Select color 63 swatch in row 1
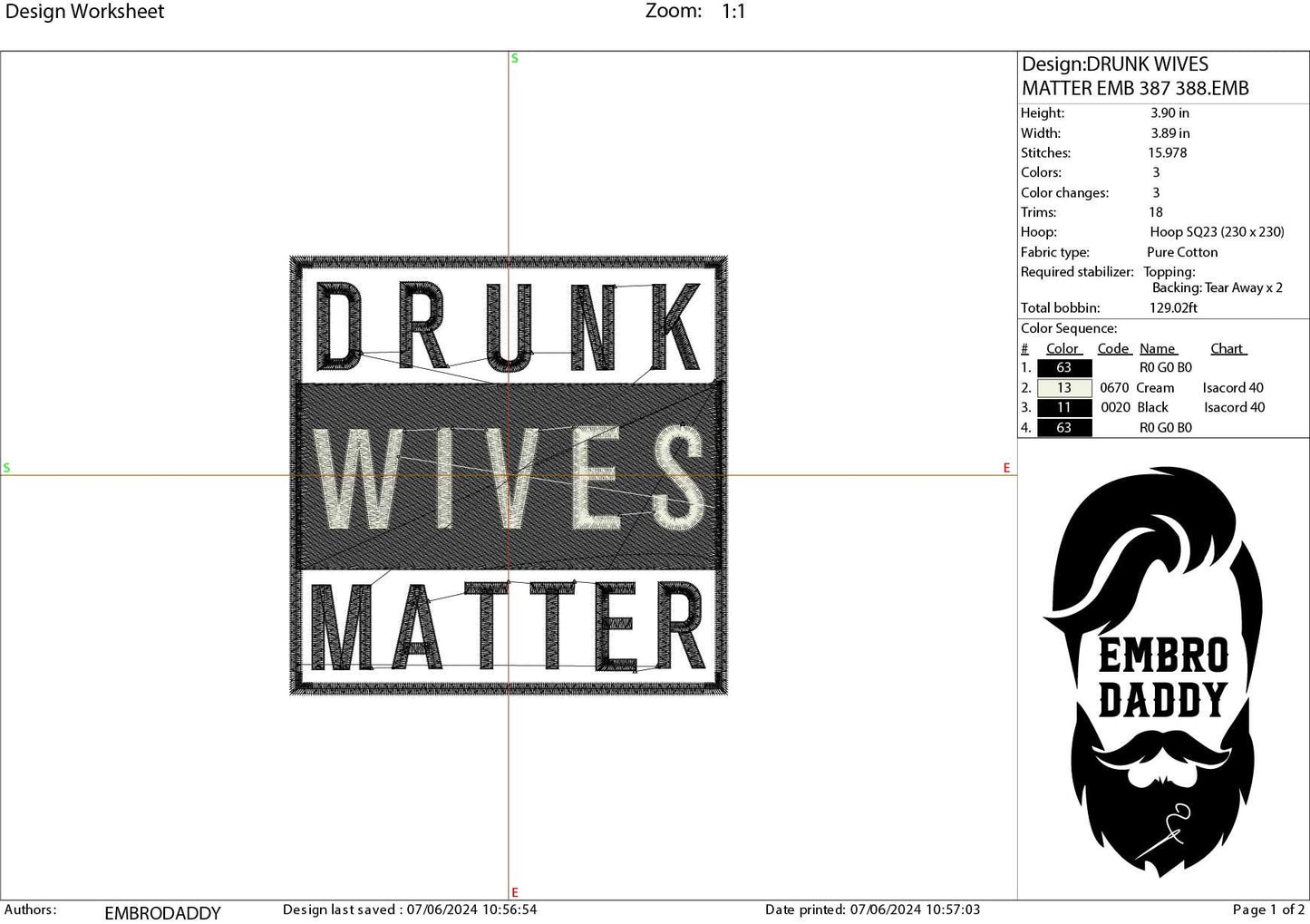This screenshot has height=924, width=1310. pyautogui.click(x=1063, y=367)
